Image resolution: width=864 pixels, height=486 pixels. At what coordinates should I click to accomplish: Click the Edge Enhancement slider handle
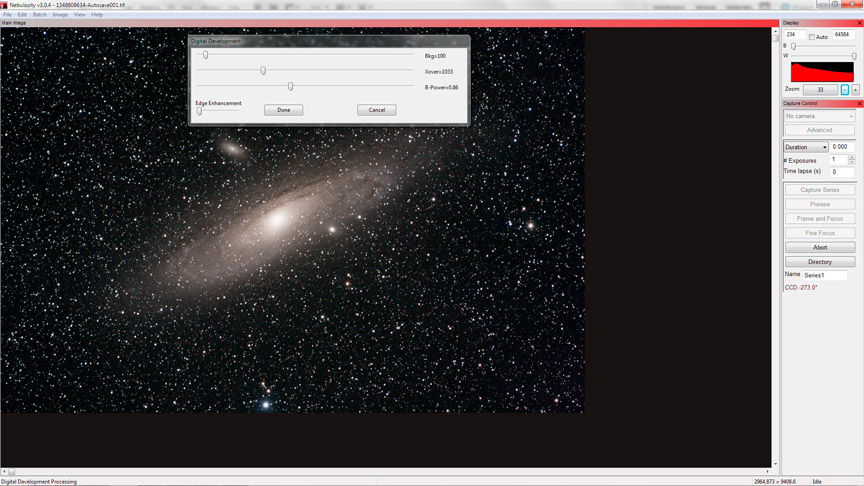pyautogui.click(x=199, y=111)
